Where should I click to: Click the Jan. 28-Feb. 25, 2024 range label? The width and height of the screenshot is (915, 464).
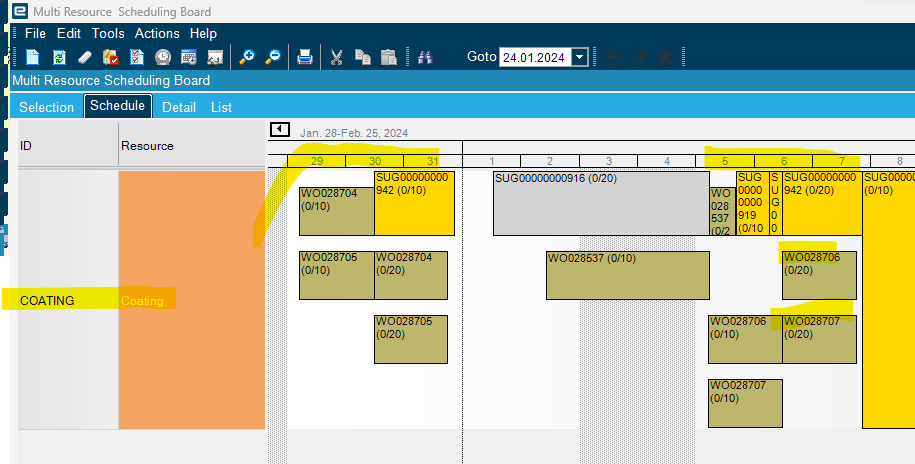(354, 133)
